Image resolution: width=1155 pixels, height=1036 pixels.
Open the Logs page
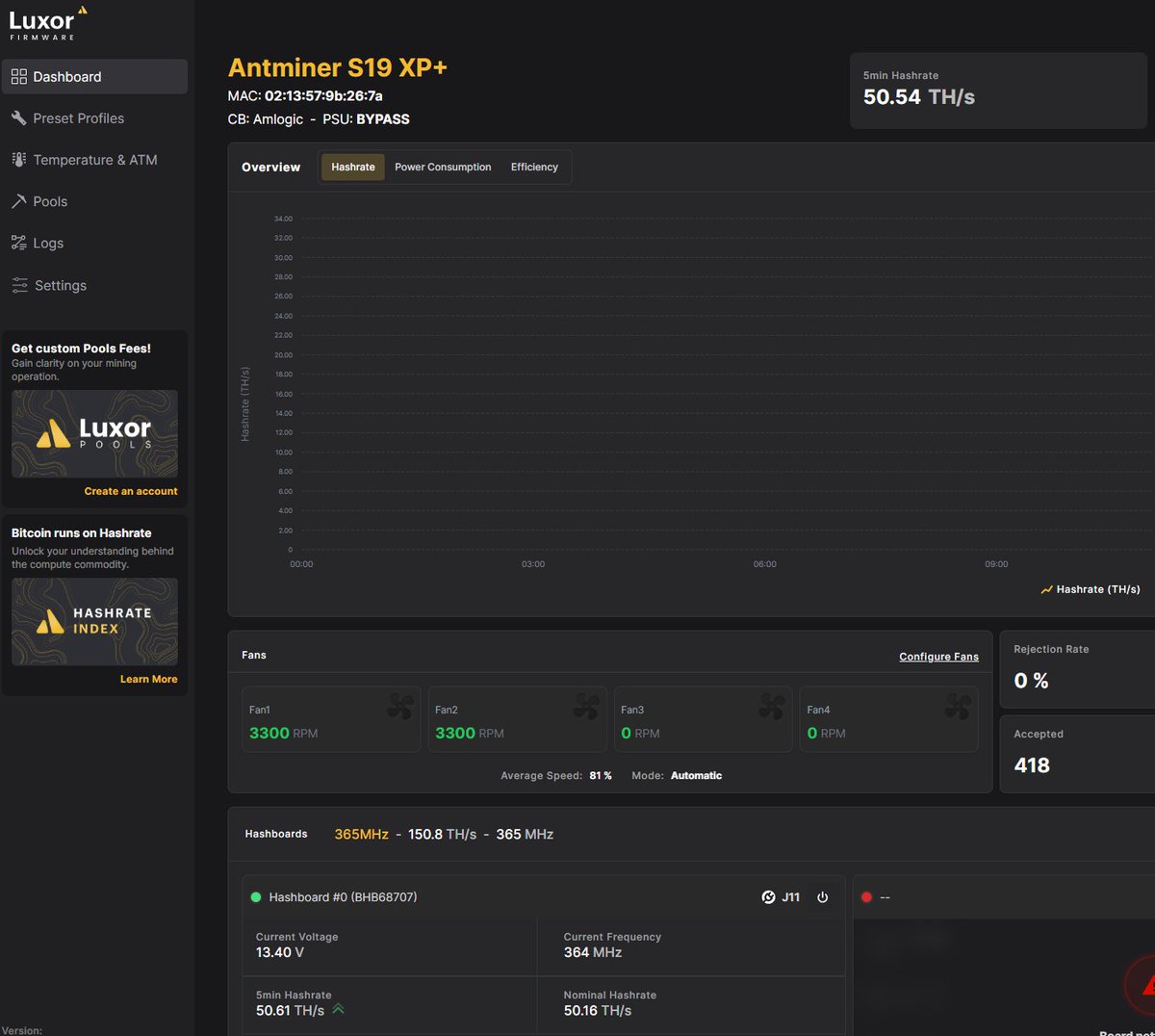pos(94,243)
